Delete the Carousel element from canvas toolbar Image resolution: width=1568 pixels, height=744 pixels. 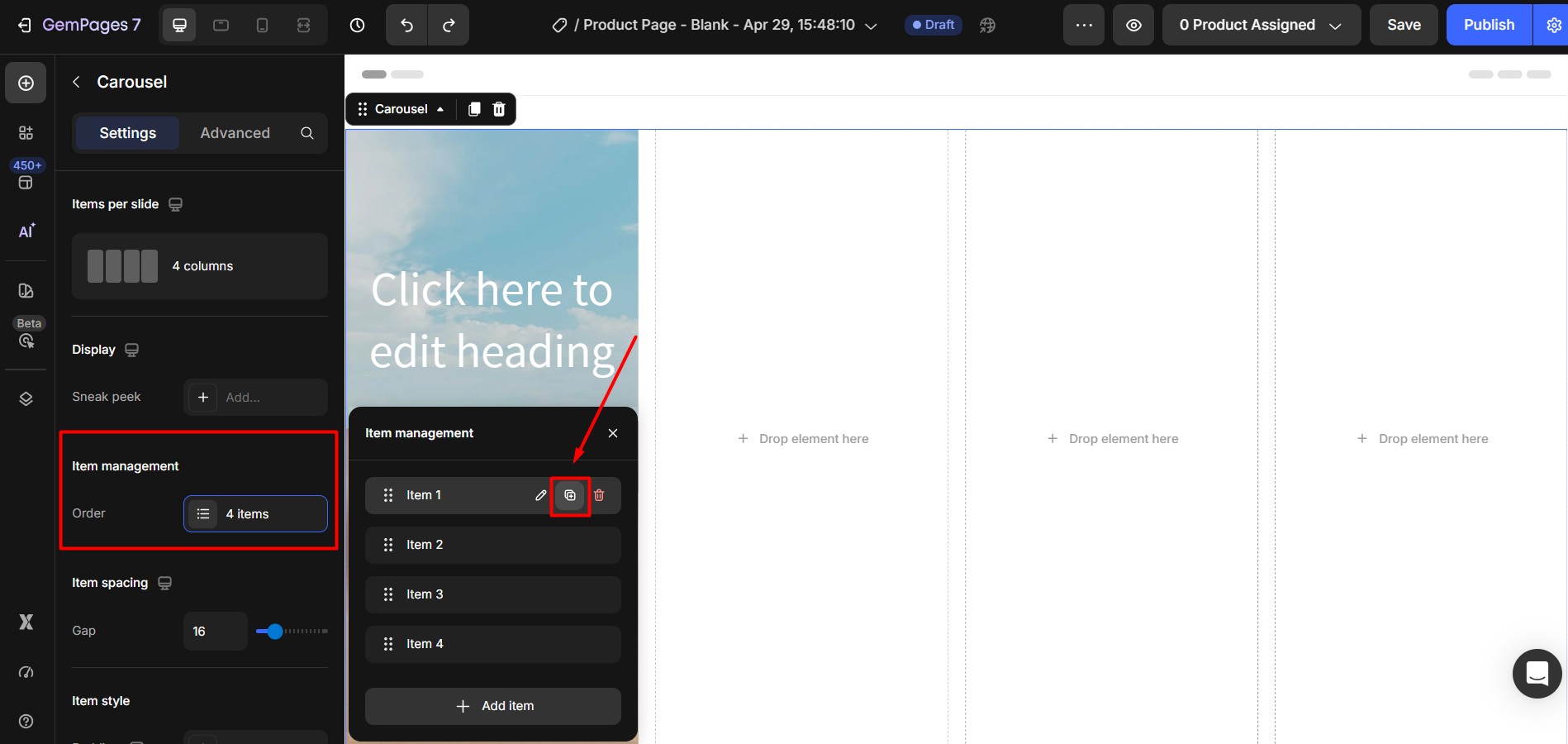[x=499, y=109]
